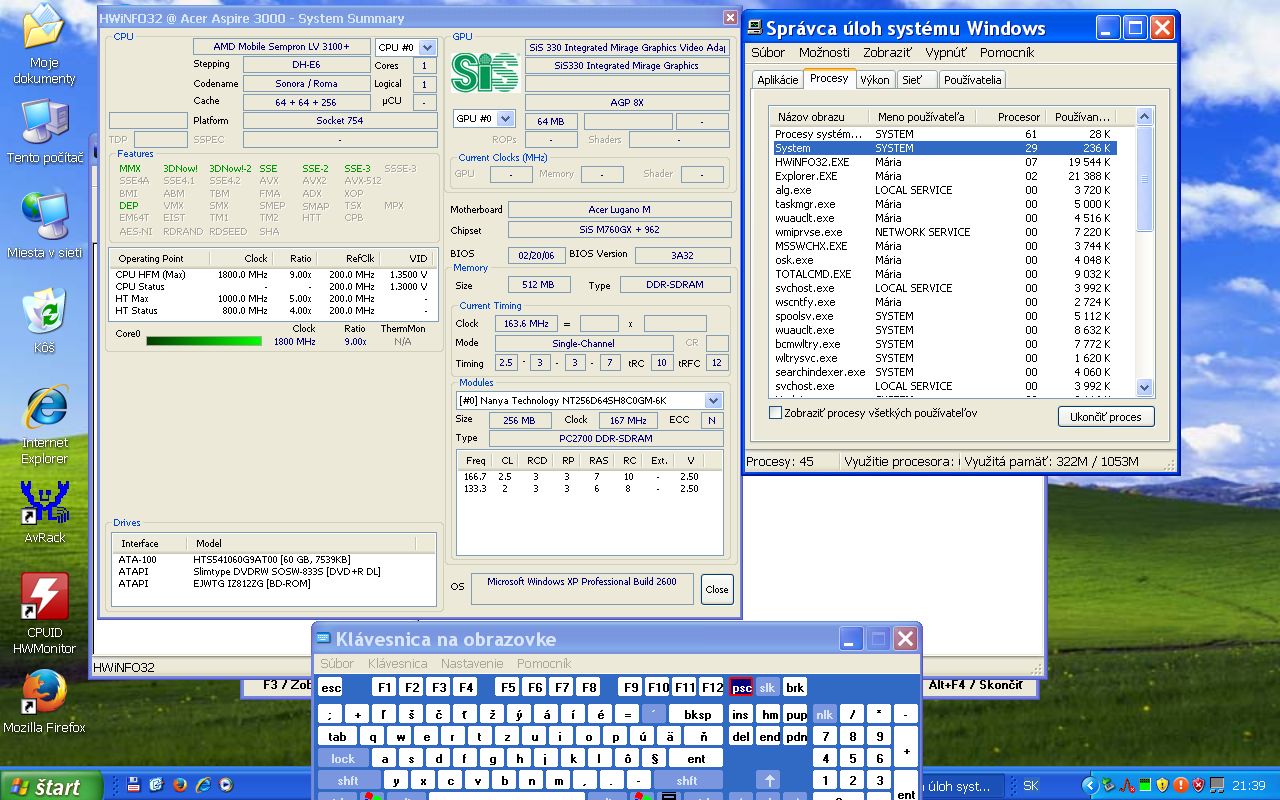Switch to the Používatelia tab
Viewport: 1280px width, 800px height.
click(x=972, y=80)
